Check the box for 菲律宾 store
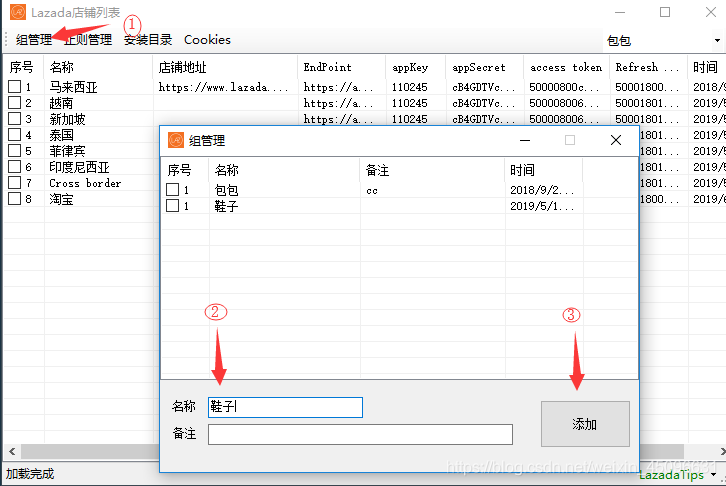726x486 pixels. coord(15,150)
